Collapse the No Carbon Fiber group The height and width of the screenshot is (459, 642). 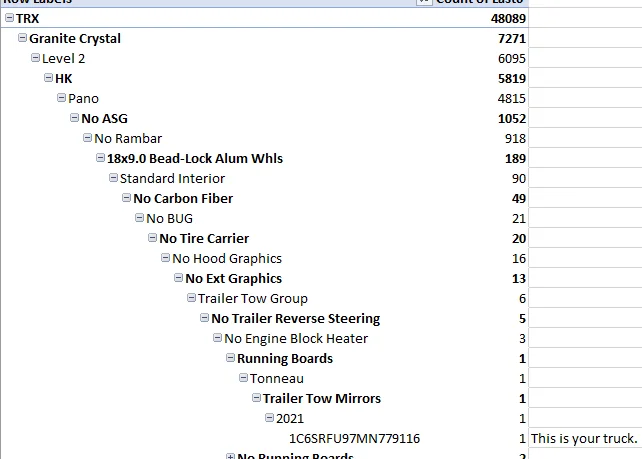tap(127, 198)
